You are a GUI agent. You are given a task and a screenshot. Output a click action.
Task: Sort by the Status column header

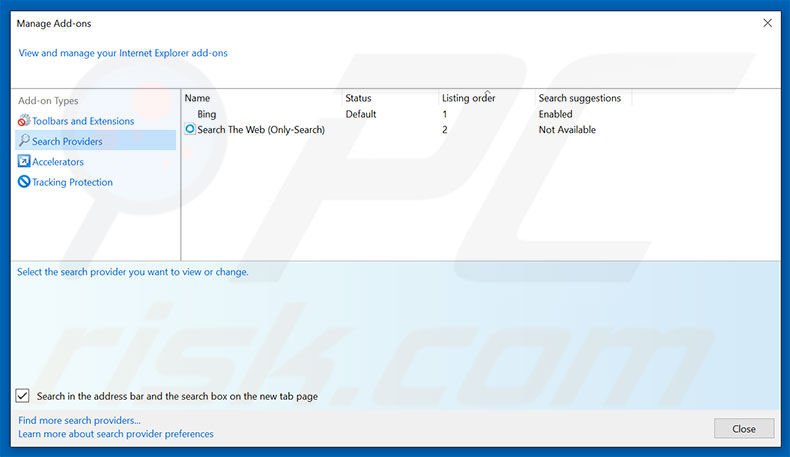358,98
